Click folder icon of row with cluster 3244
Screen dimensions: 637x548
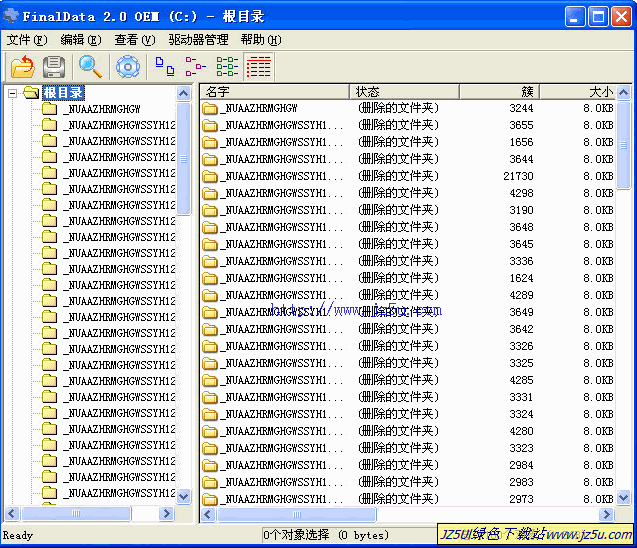pyautogui.click(x=210, y=108)
